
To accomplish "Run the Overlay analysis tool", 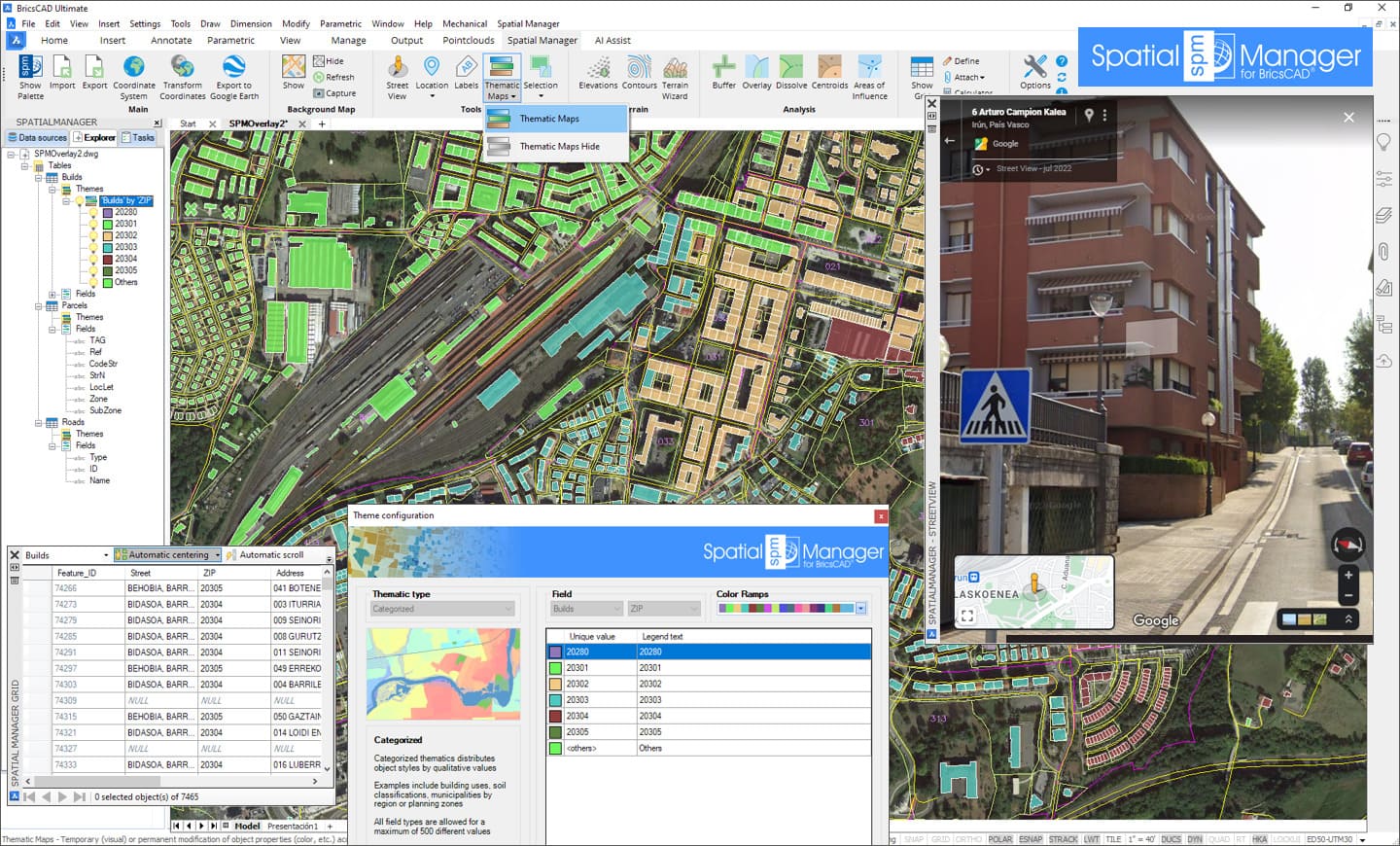I will [x=756, y=73].
